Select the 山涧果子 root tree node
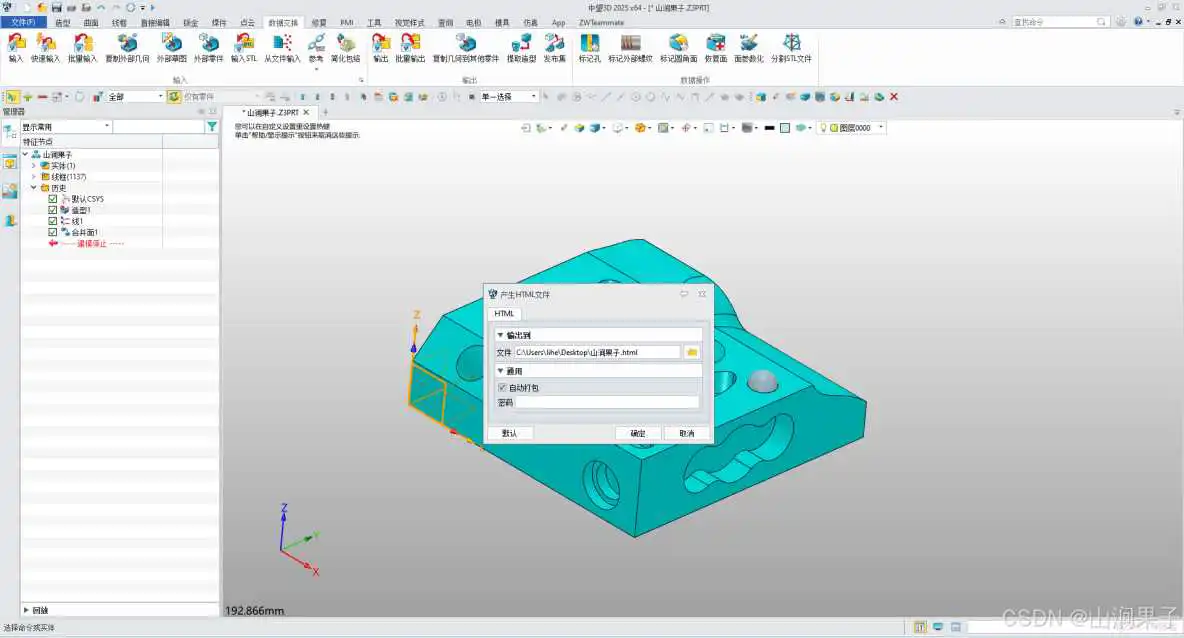The image size is (1184, 638). point(57,155)
